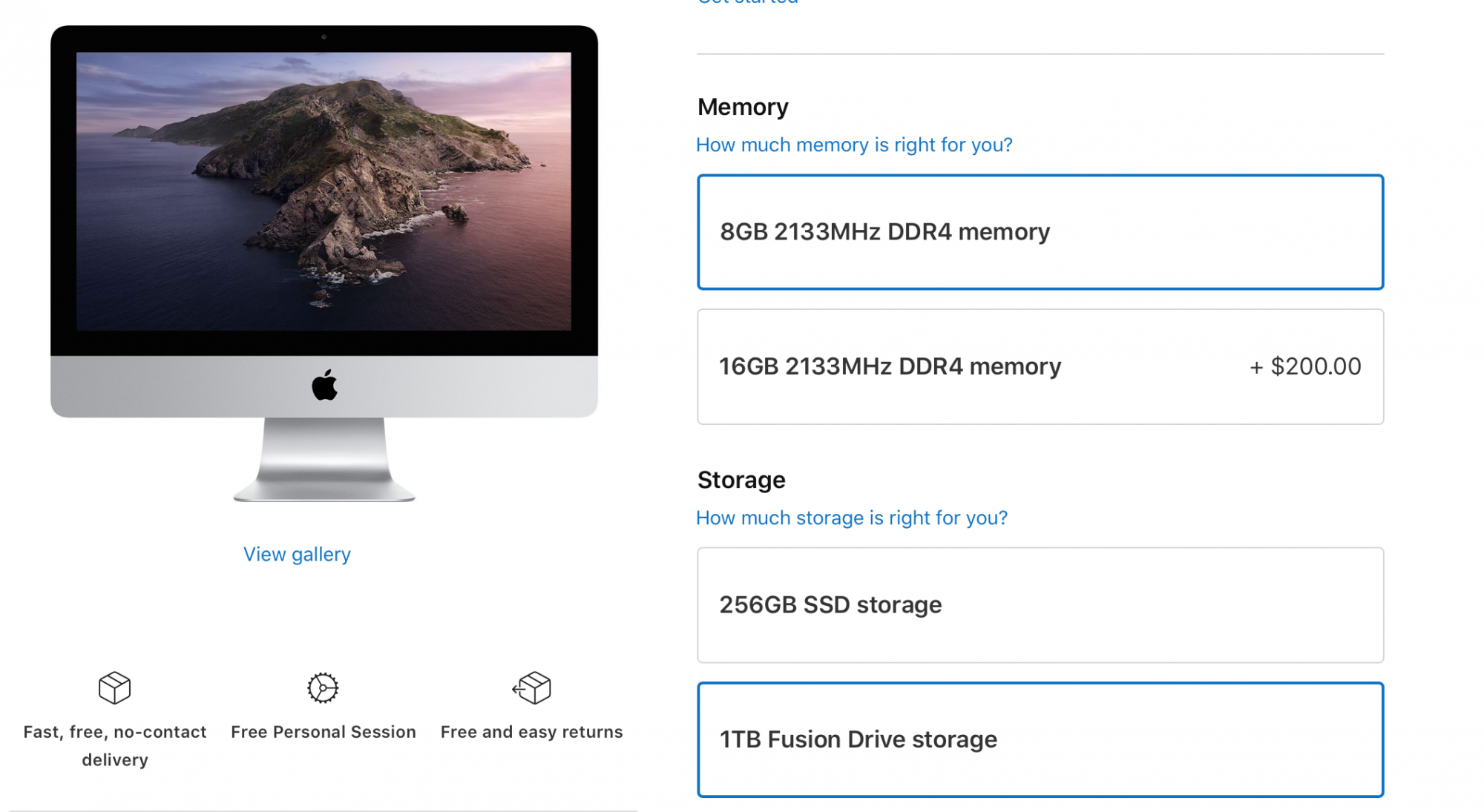Click the partially visible Get started link

click(x=747, y=2)
